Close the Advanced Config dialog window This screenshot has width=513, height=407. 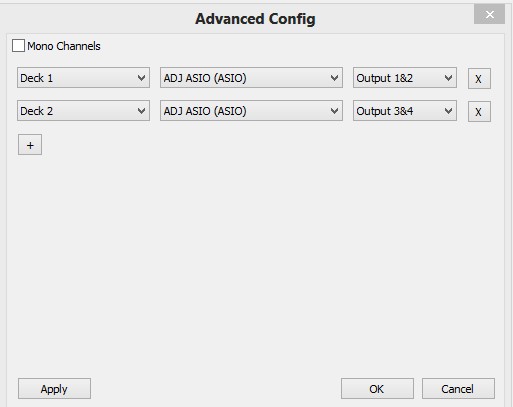tap(489, 14)
